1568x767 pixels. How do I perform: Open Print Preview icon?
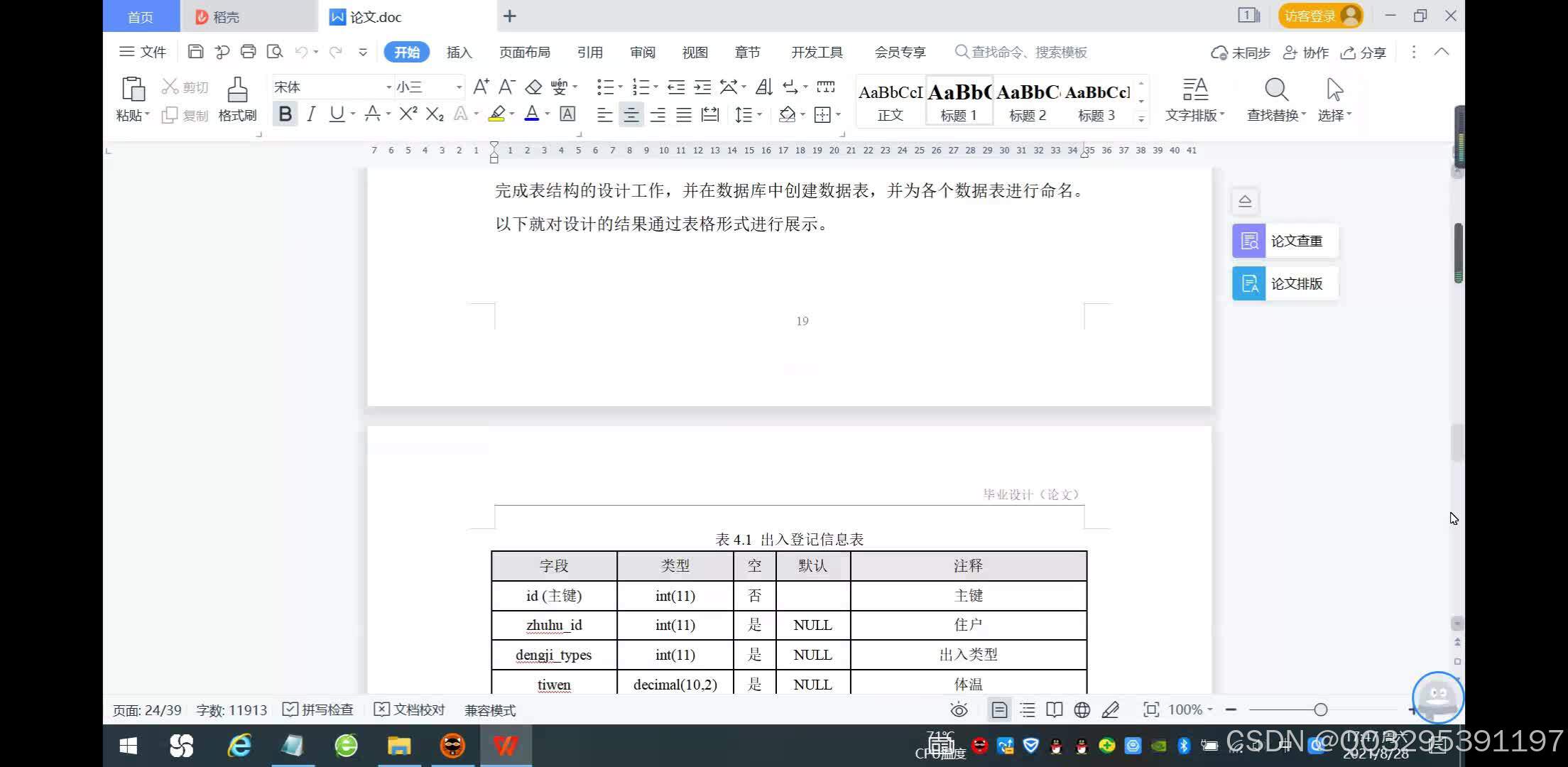pos(275,52)
